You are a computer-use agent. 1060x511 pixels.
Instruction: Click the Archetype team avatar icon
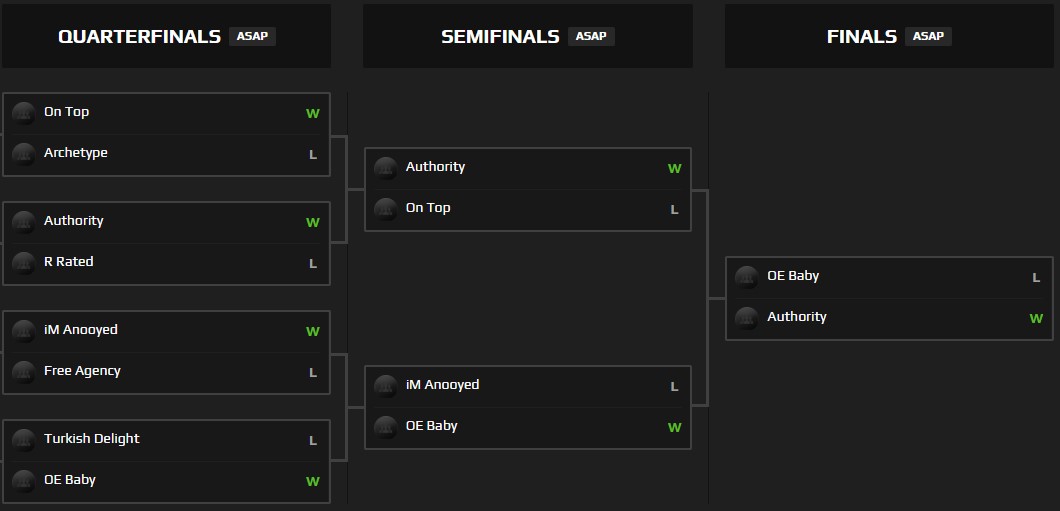[24, 154]
